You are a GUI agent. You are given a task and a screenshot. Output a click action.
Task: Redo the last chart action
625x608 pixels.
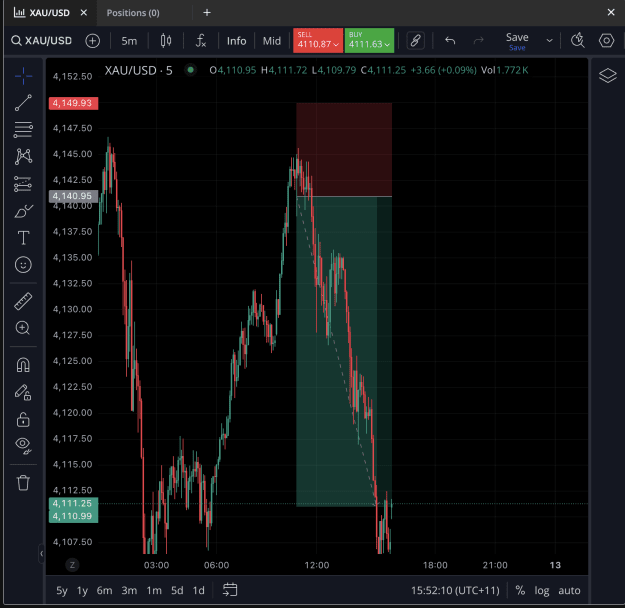click(478, 41)
